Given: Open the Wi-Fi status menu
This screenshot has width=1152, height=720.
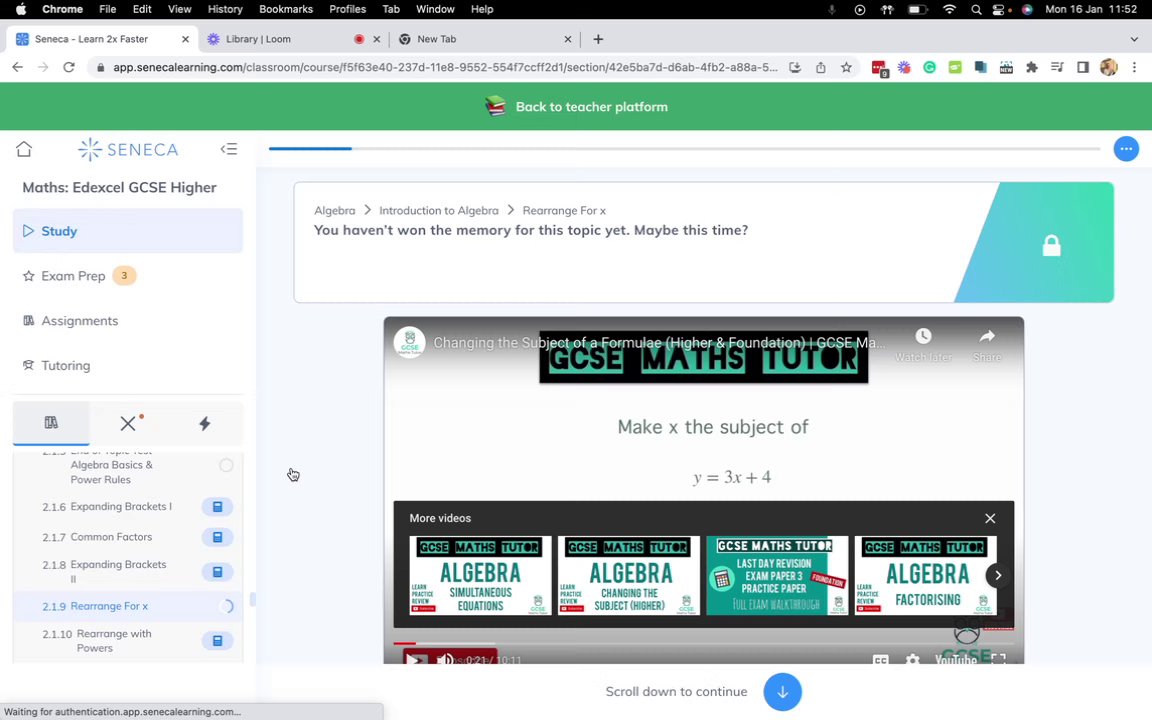Looking at the screenshot, I should pyautogui.click(x=949, y=10).
